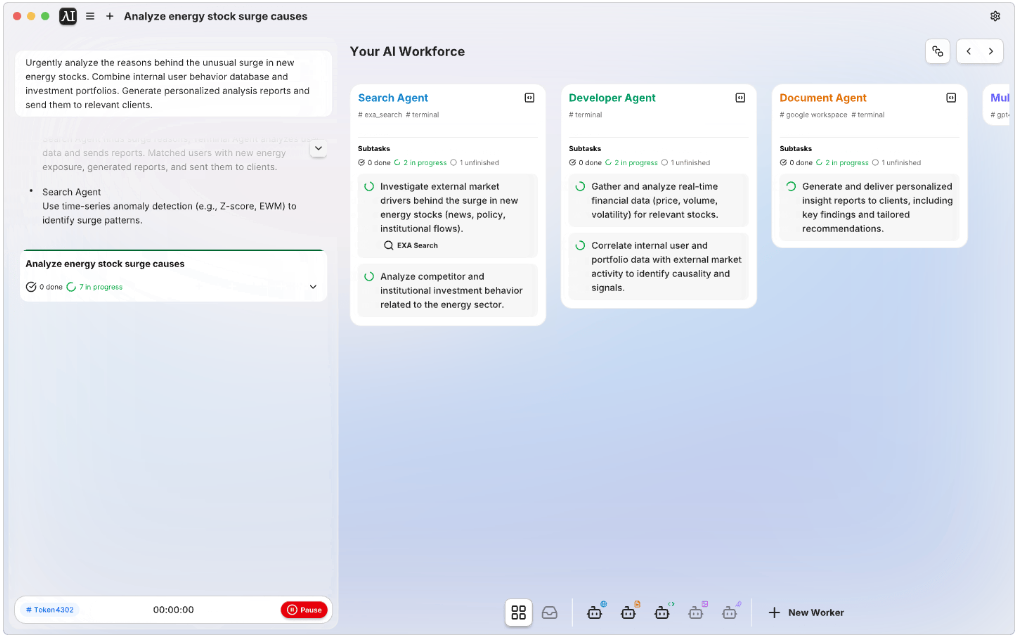Filter Search Agent subtasks by '1 unfinished'
Screen dimensions: 1016x636
(474, 163)
